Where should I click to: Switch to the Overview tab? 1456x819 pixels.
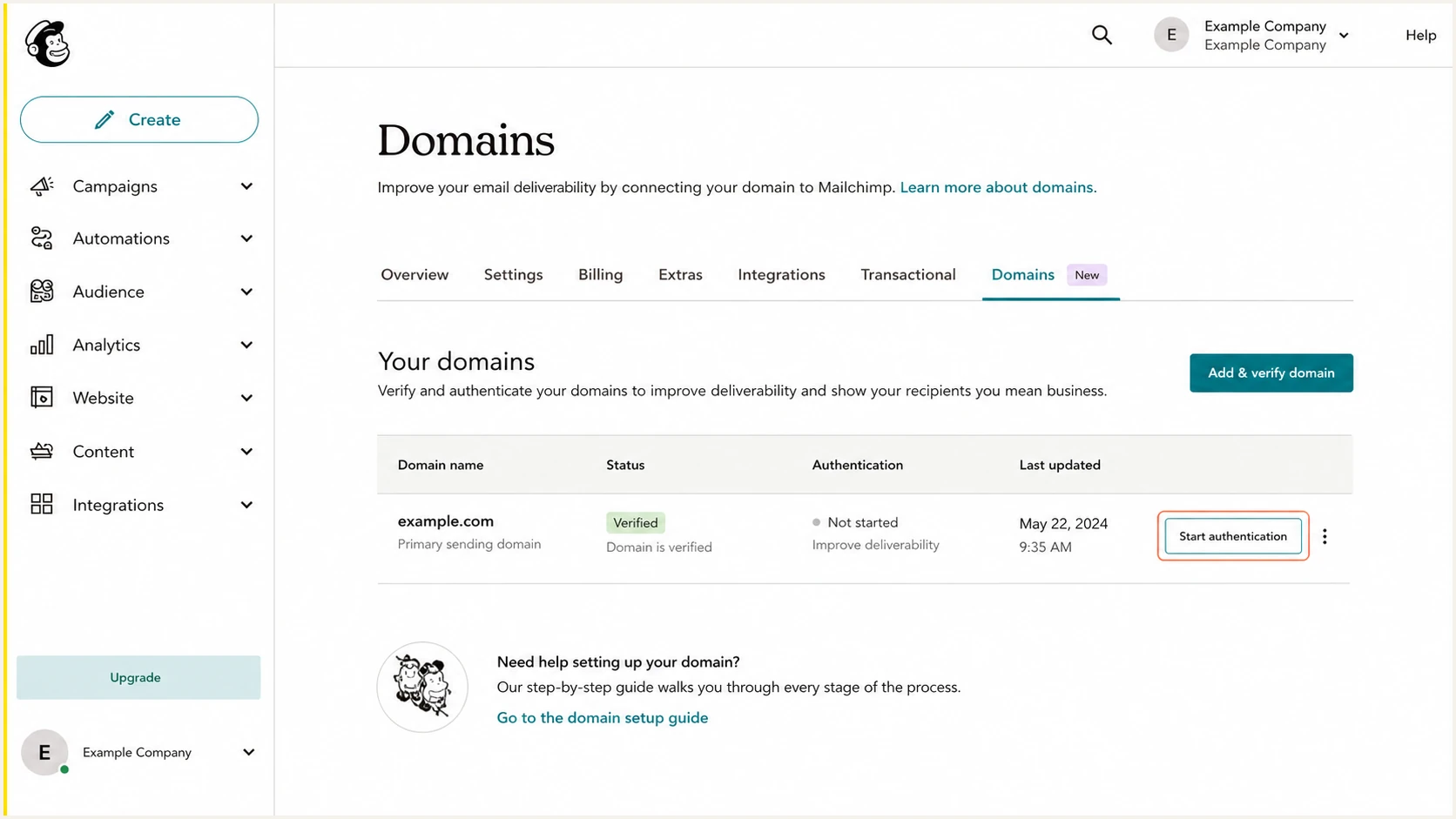click(415, 274)
